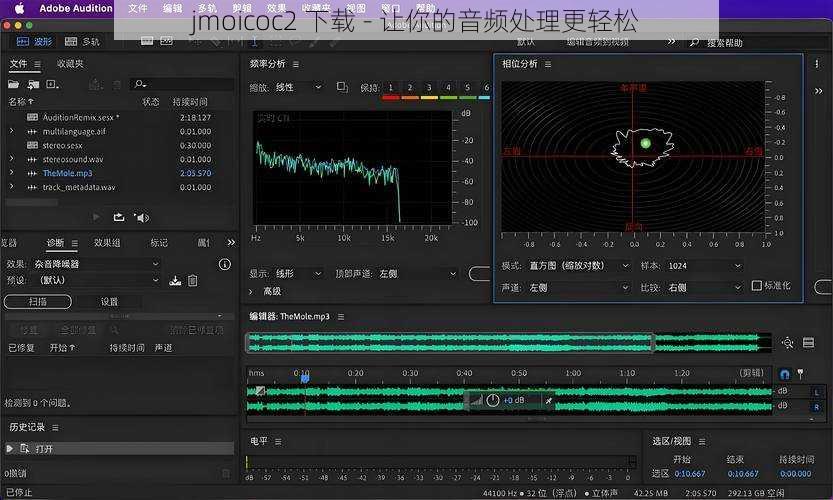Click hold button 5 (green)
Screen dimensions: 833x500
click(x=467, y=88)
